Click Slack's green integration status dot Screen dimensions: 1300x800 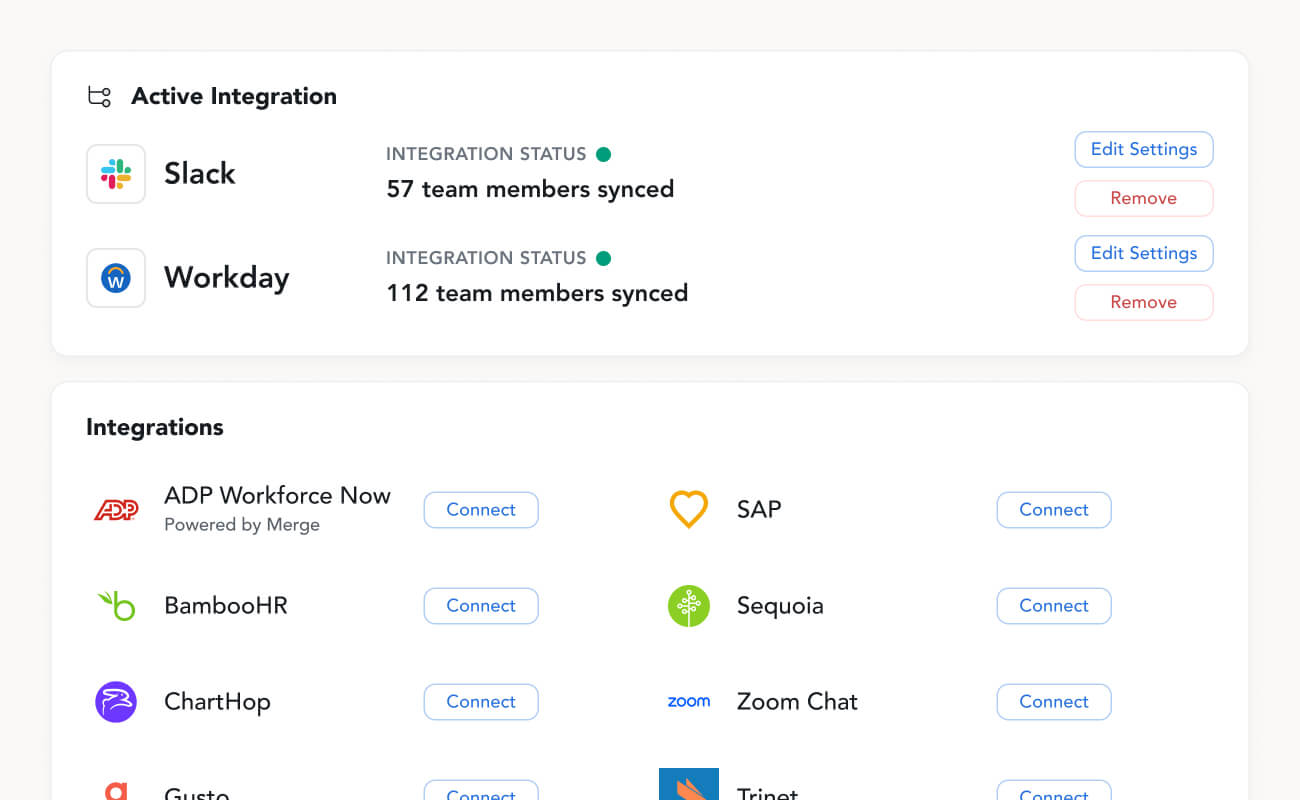click(603, 154)
